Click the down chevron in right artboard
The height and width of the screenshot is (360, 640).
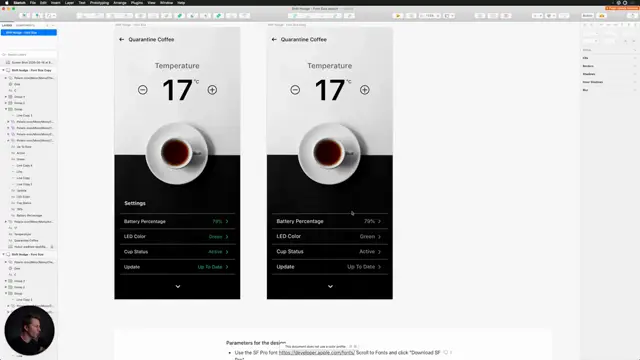pyautogui.click(x=330, y=287)
